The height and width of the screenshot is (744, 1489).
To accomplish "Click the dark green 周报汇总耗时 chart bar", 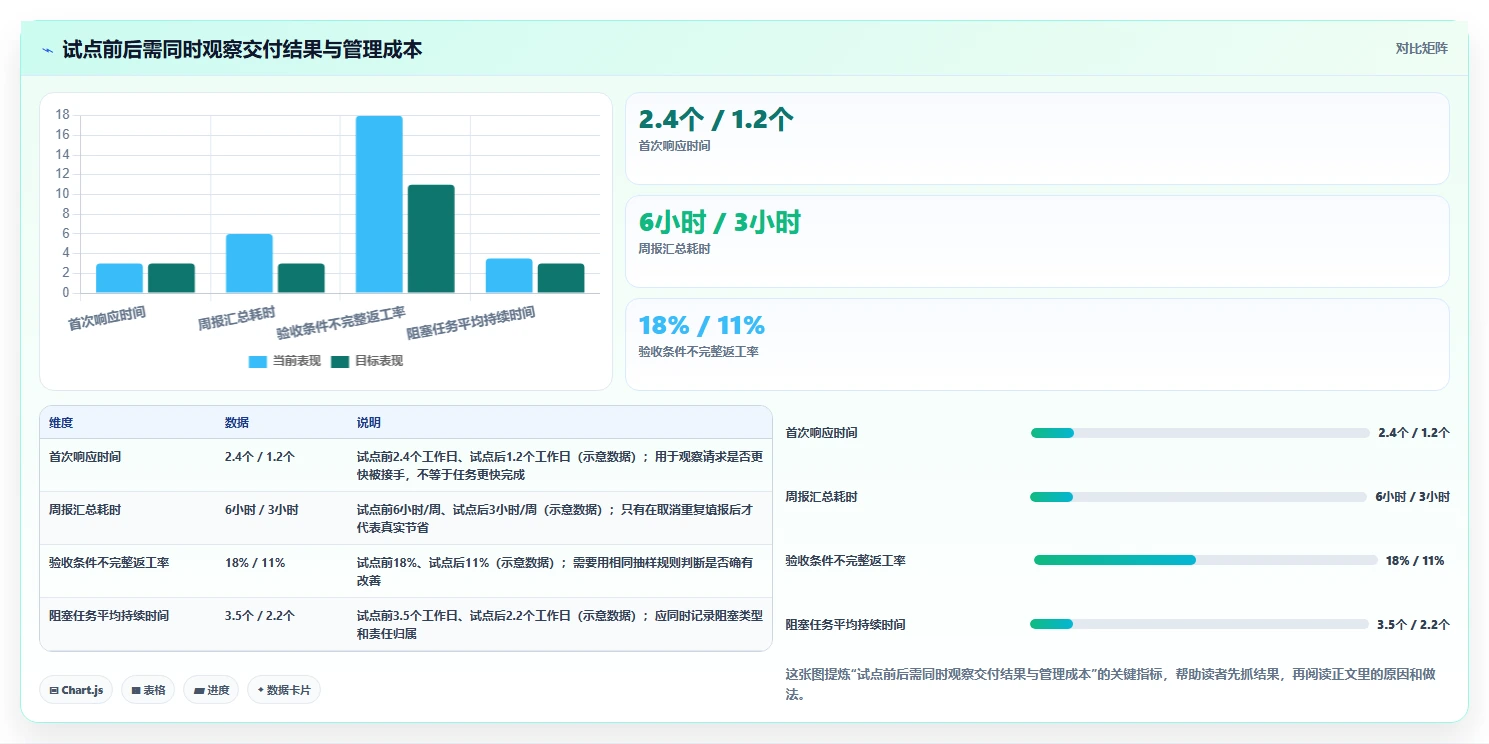I will 301,278.
